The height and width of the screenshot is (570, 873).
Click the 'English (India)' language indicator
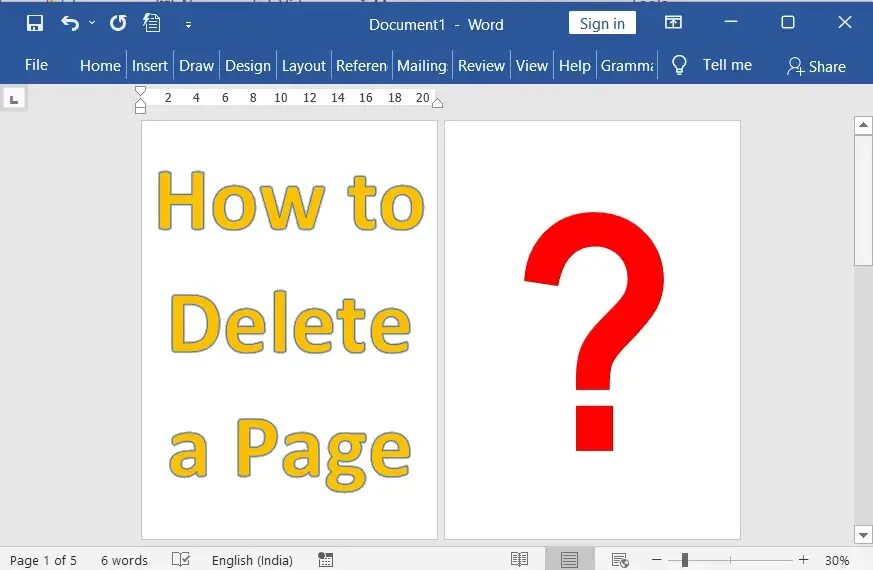coord(252,560)
